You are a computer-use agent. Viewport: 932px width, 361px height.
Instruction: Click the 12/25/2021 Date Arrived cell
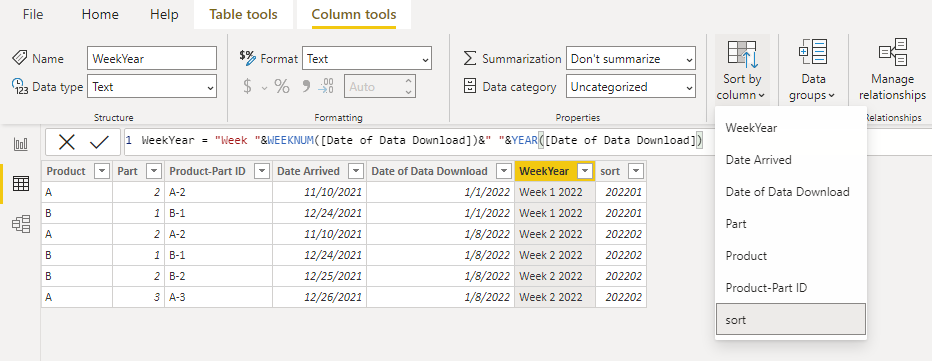tap(319, 276)
